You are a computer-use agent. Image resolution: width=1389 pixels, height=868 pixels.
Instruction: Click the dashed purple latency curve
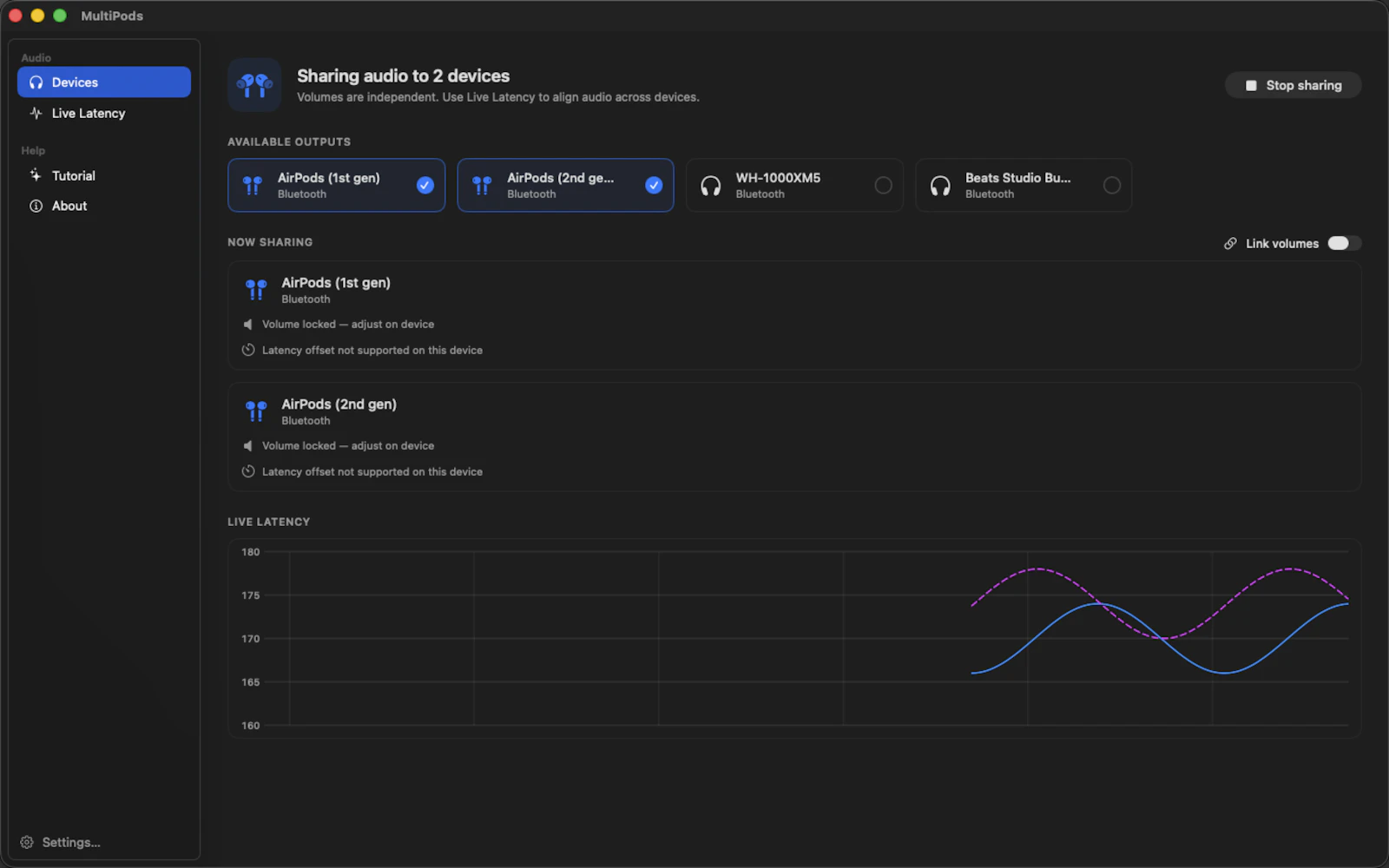click(1039, 569)
